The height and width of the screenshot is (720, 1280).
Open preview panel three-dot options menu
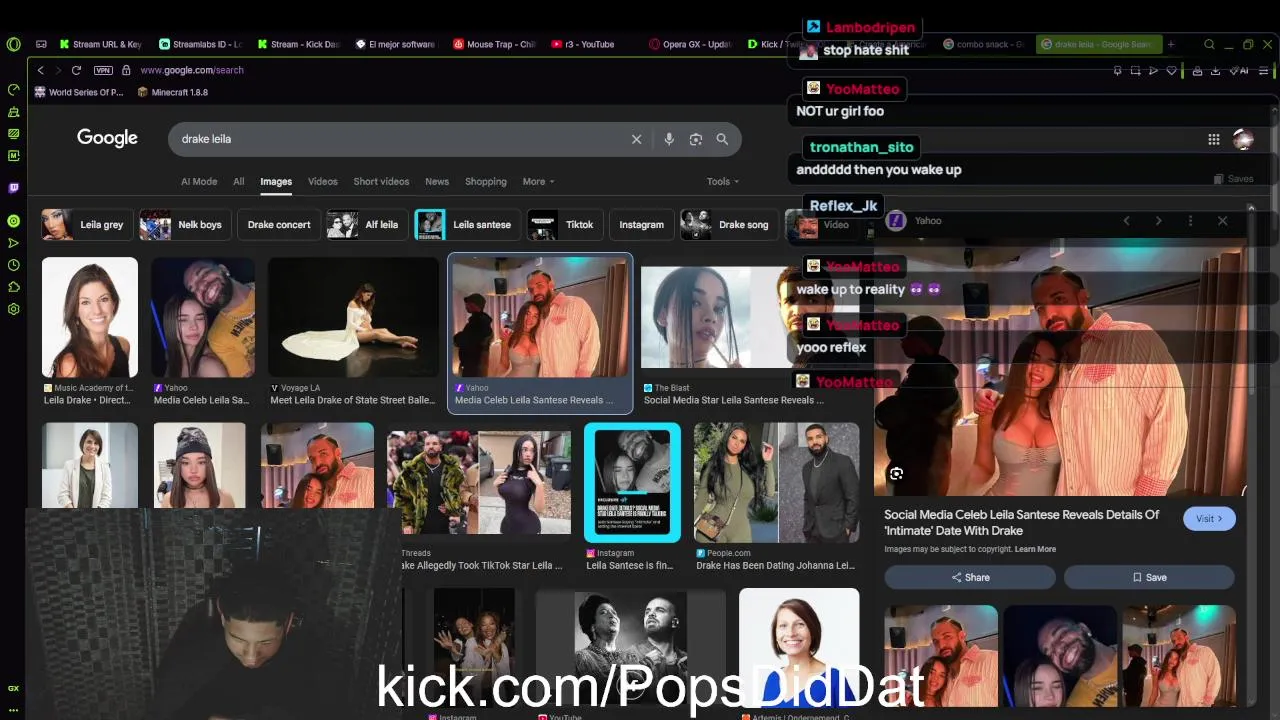click(x=1190, y=221)
